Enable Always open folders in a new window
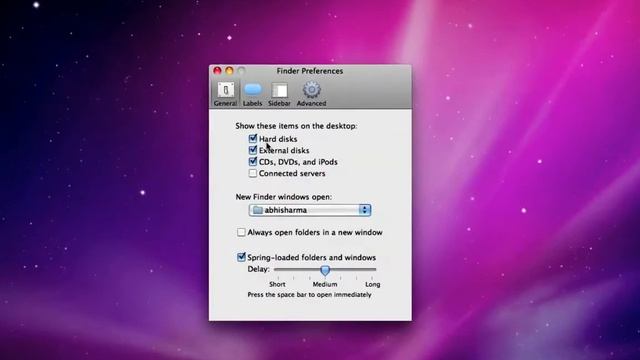The image size is (640, 360). pyautogui.click(x=241, y=232)
